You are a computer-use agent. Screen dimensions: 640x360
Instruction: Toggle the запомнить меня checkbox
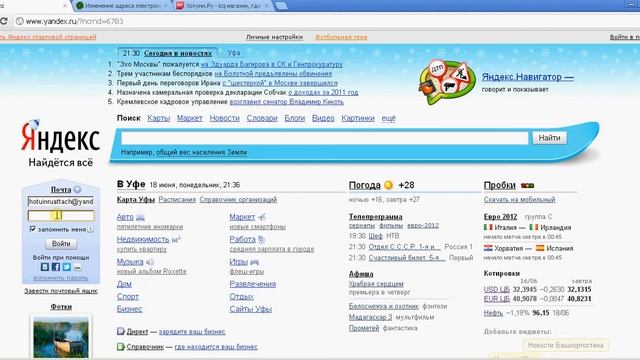coord(33,229)
